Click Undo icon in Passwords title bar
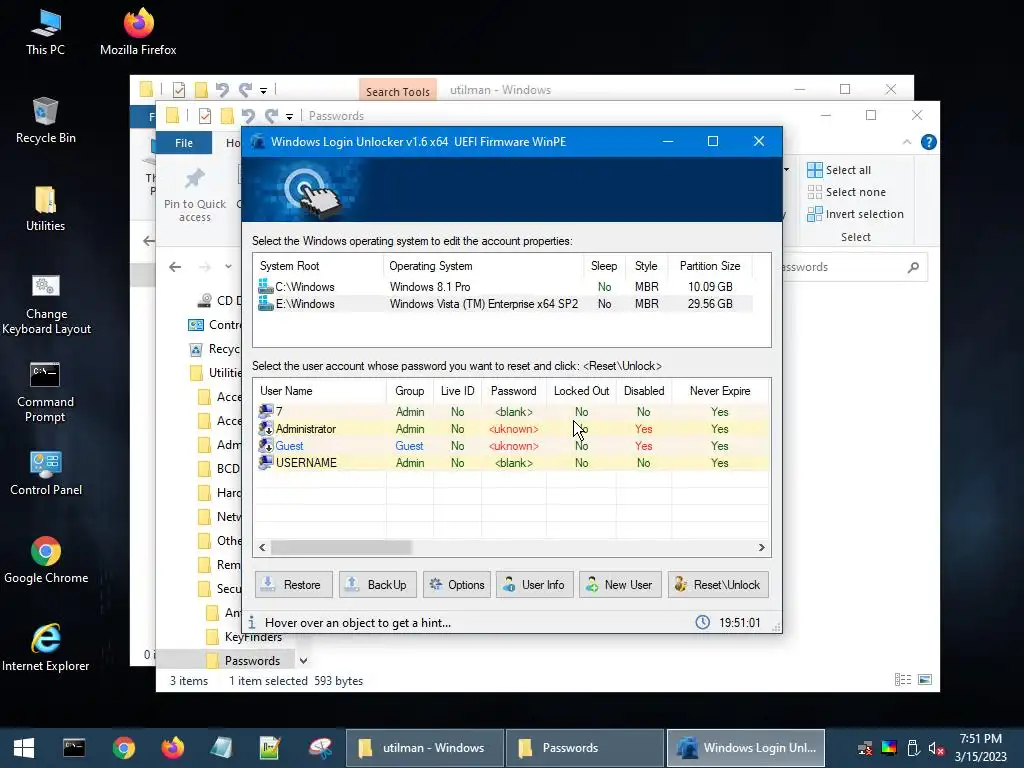Image resolution: width=1024 pixels, height=768 pixels. pyautogui.click(x=248, y=116)
